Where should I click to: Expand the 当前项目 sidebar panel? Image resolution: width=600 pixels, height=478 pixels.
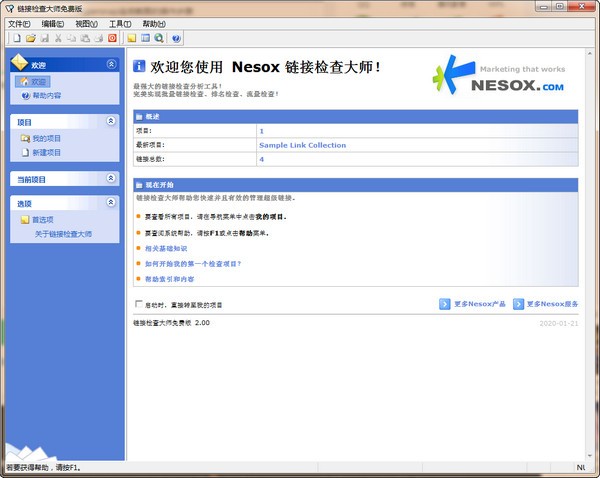coord(110,178)
